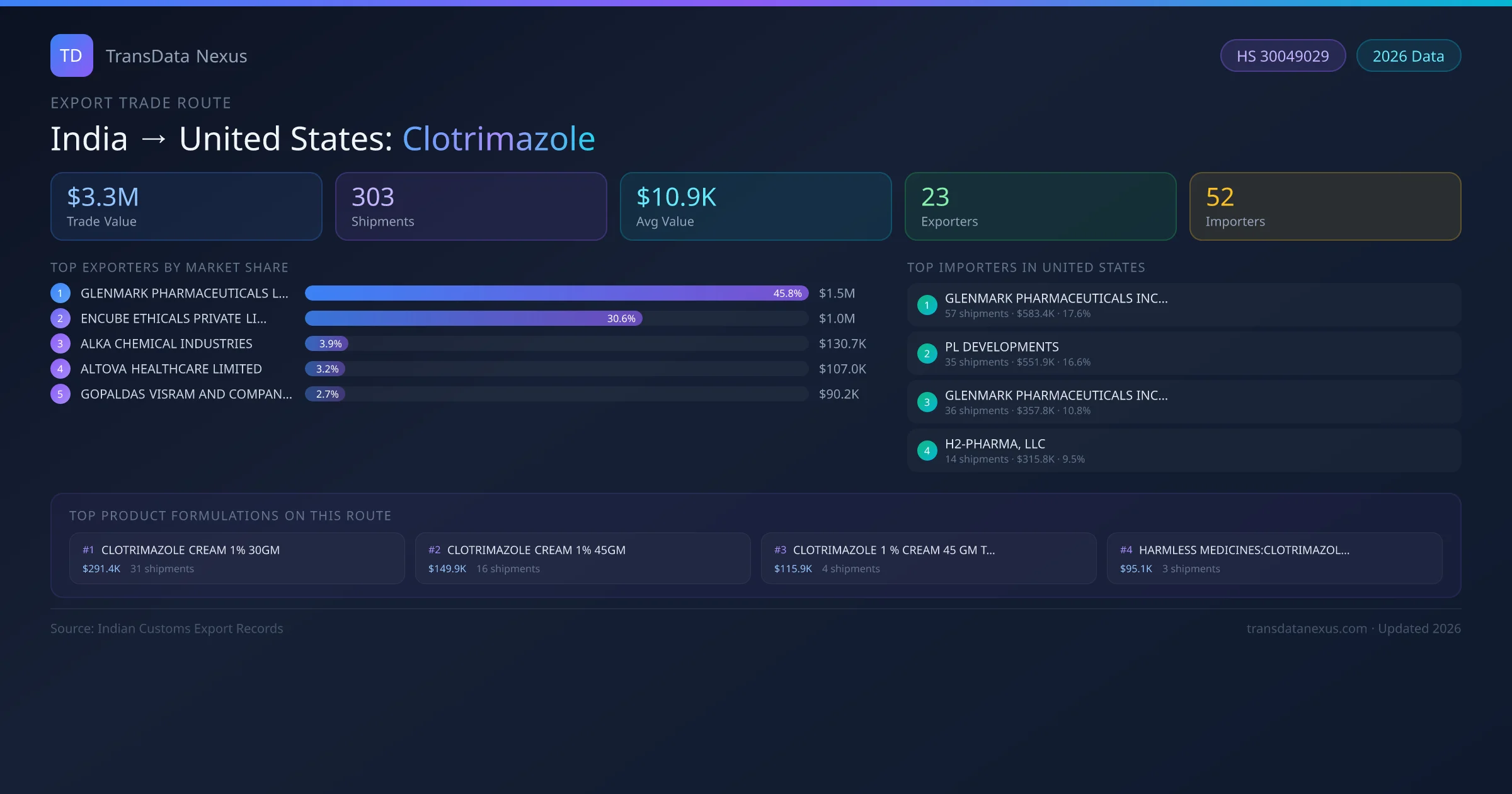
Task: Click green rank 2 badge beside PL Developments
Action: click(927, 354)
